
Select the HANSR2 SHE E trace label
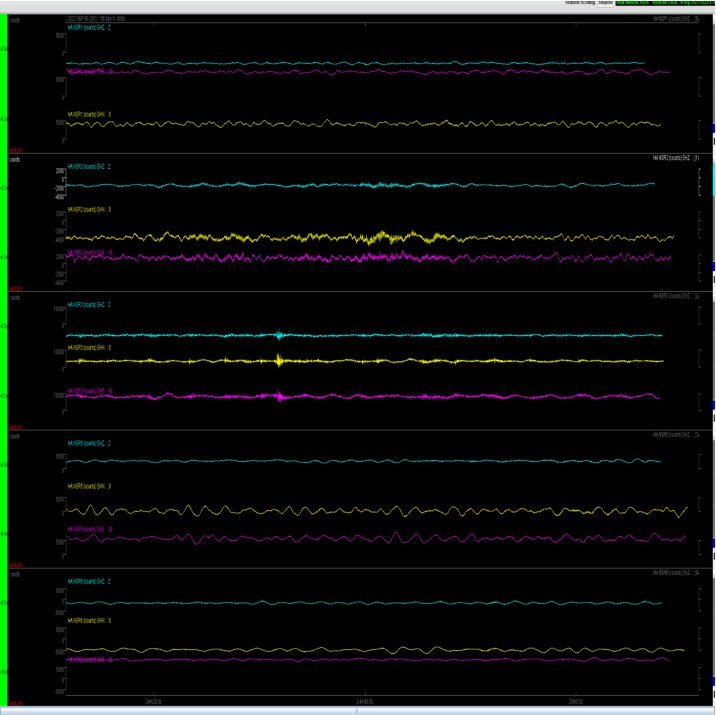click(x=90, y=252)
